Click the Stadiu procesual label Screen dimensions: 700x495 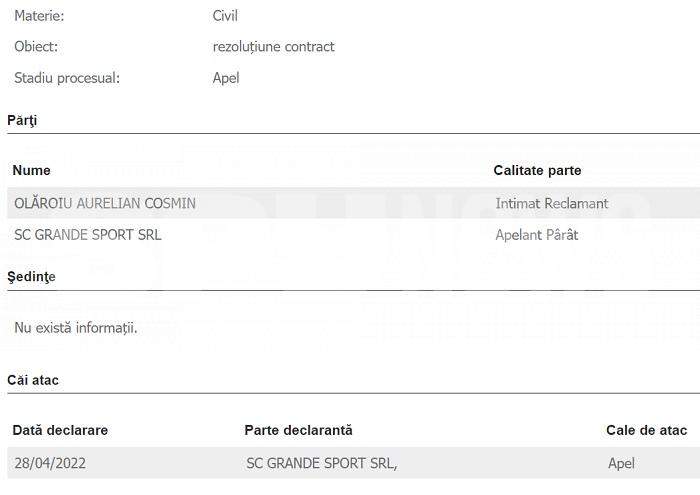[67, 78]
